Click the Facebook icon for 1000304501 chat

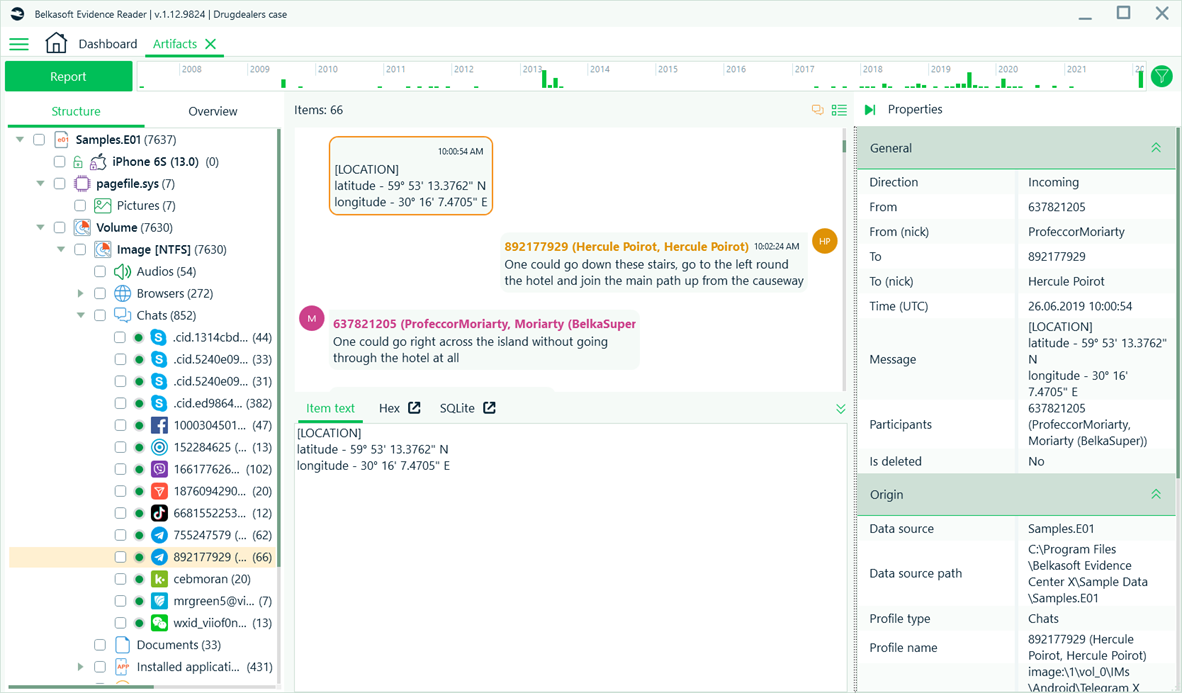(159, 425)
